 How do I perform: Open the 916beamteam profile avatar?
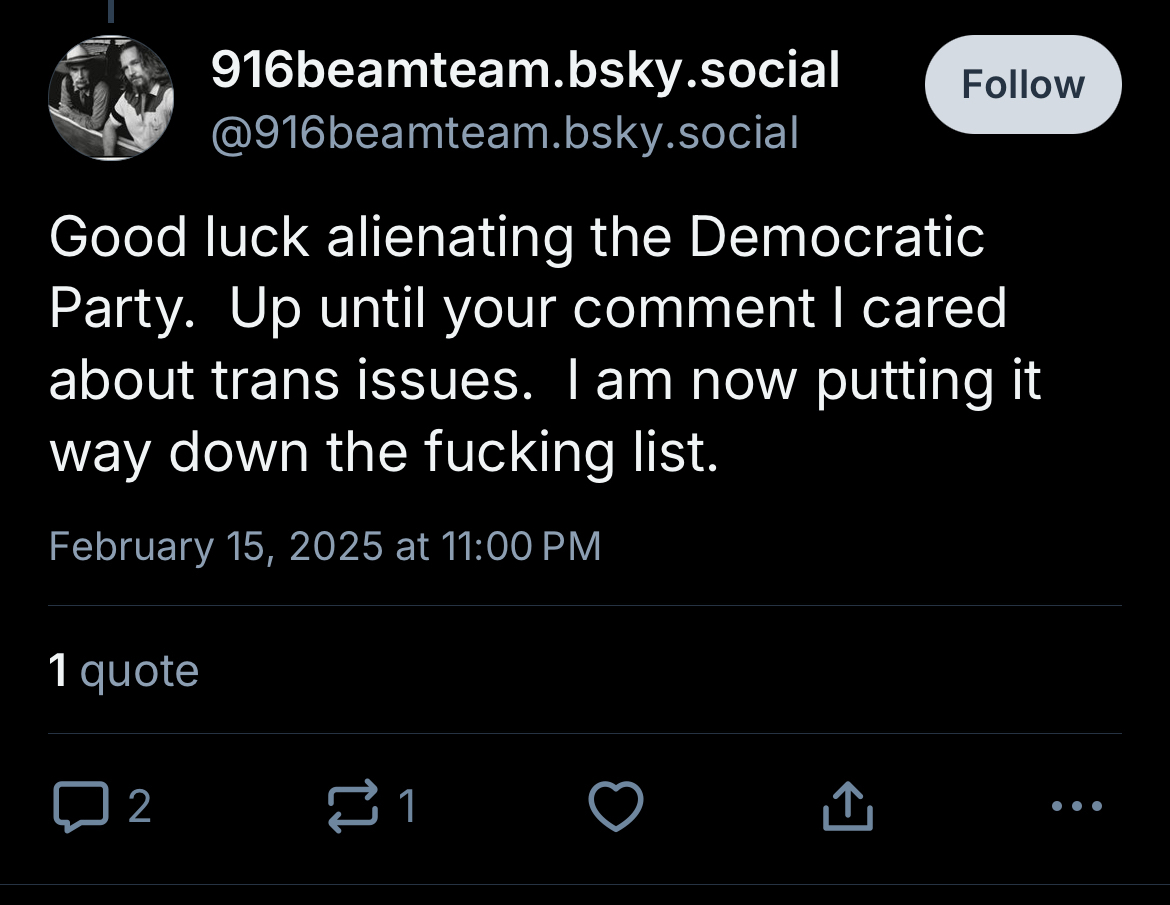coord(110,98)
